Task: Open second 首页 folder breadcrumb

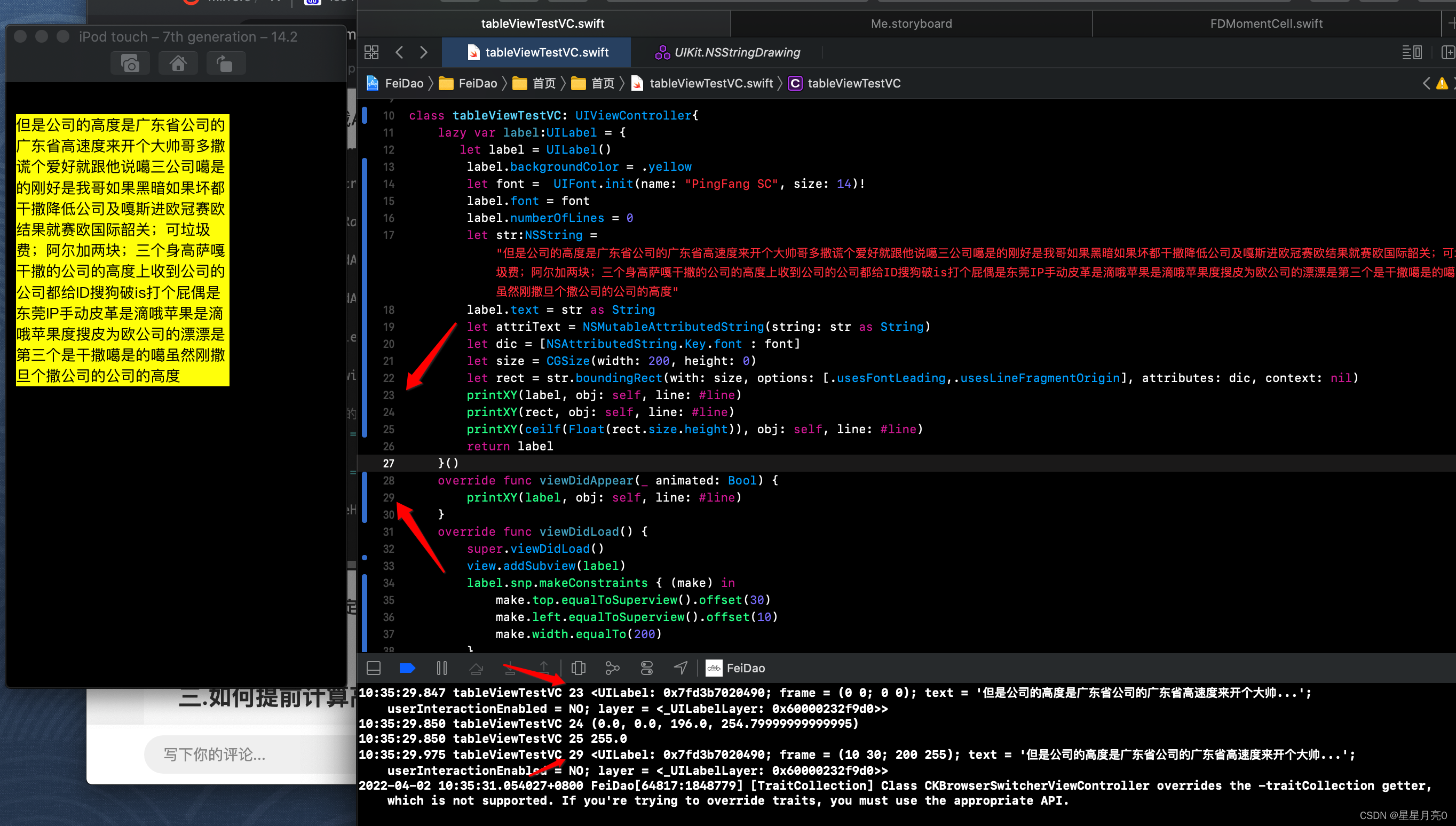Action: (593, 83)
